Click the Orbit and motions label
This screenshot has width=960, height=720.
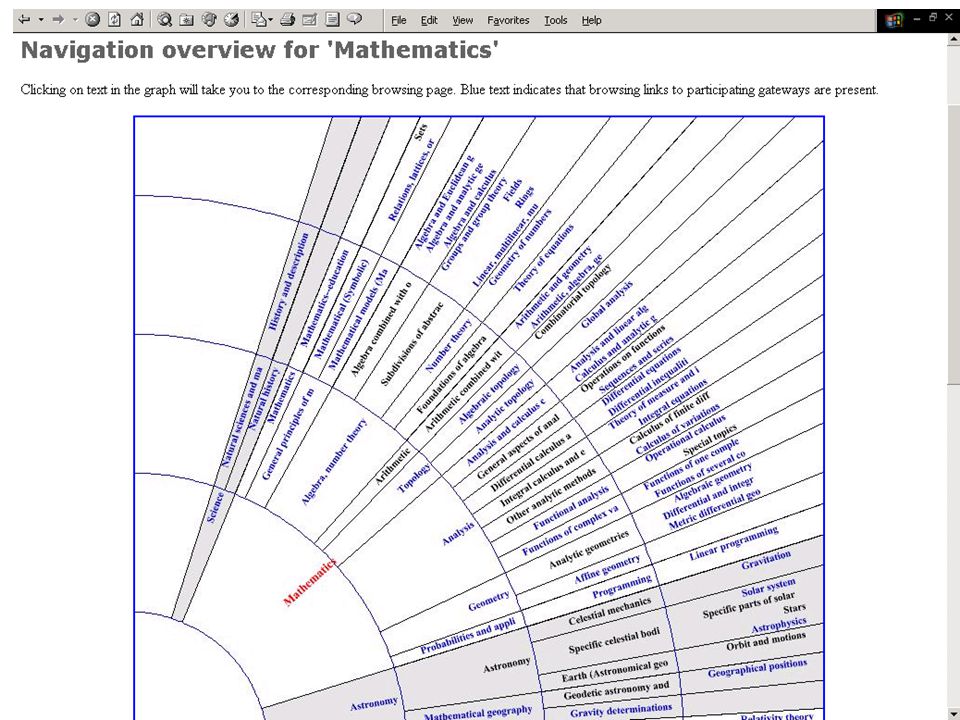click(766, 641)
